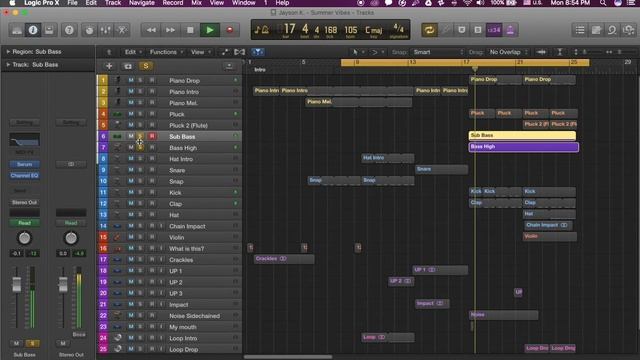
Task: Open the Apple menu
Action: (13, 3)
